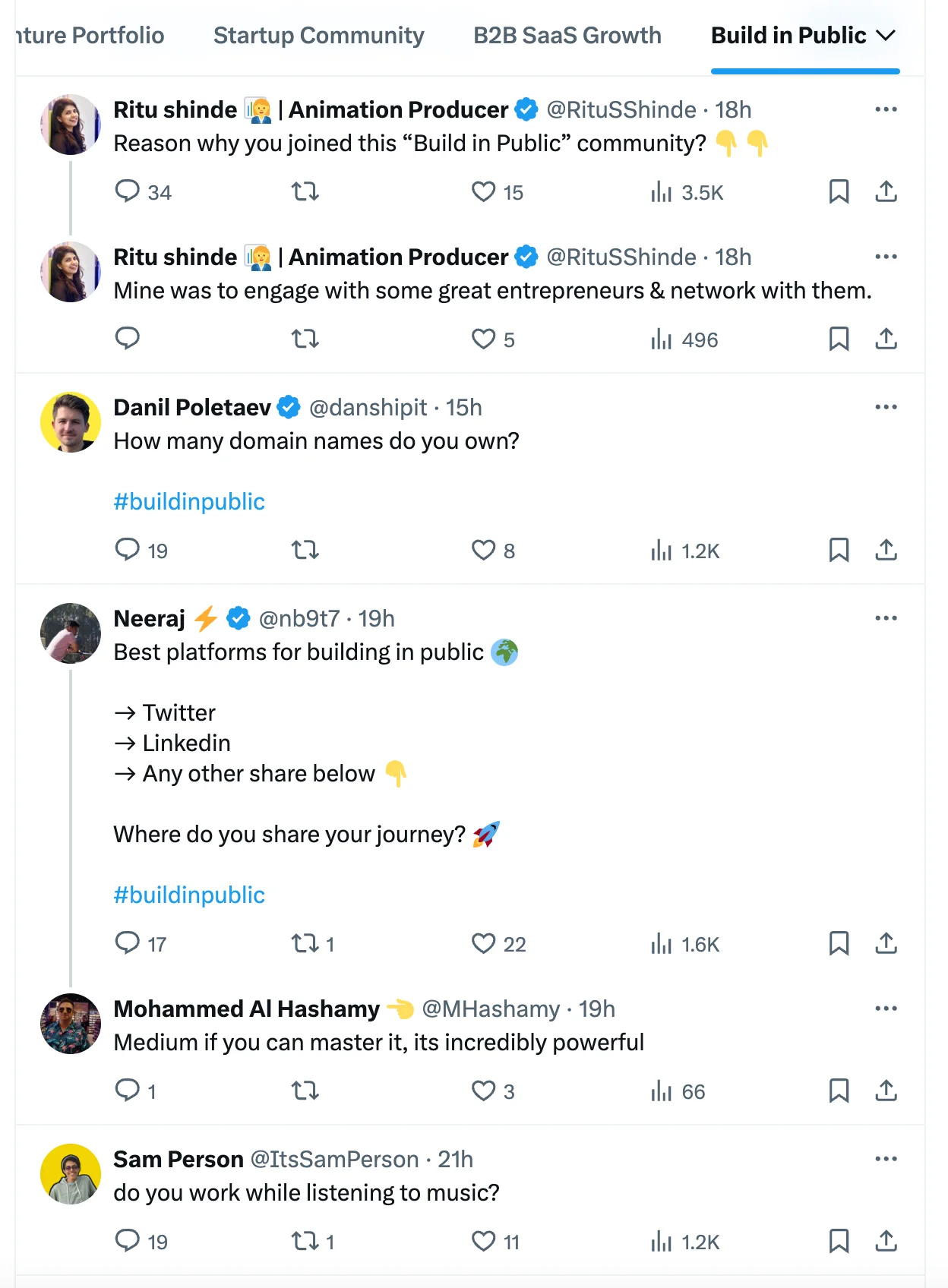Bookmark Sam Person's music tweet

click(839, 1241)
